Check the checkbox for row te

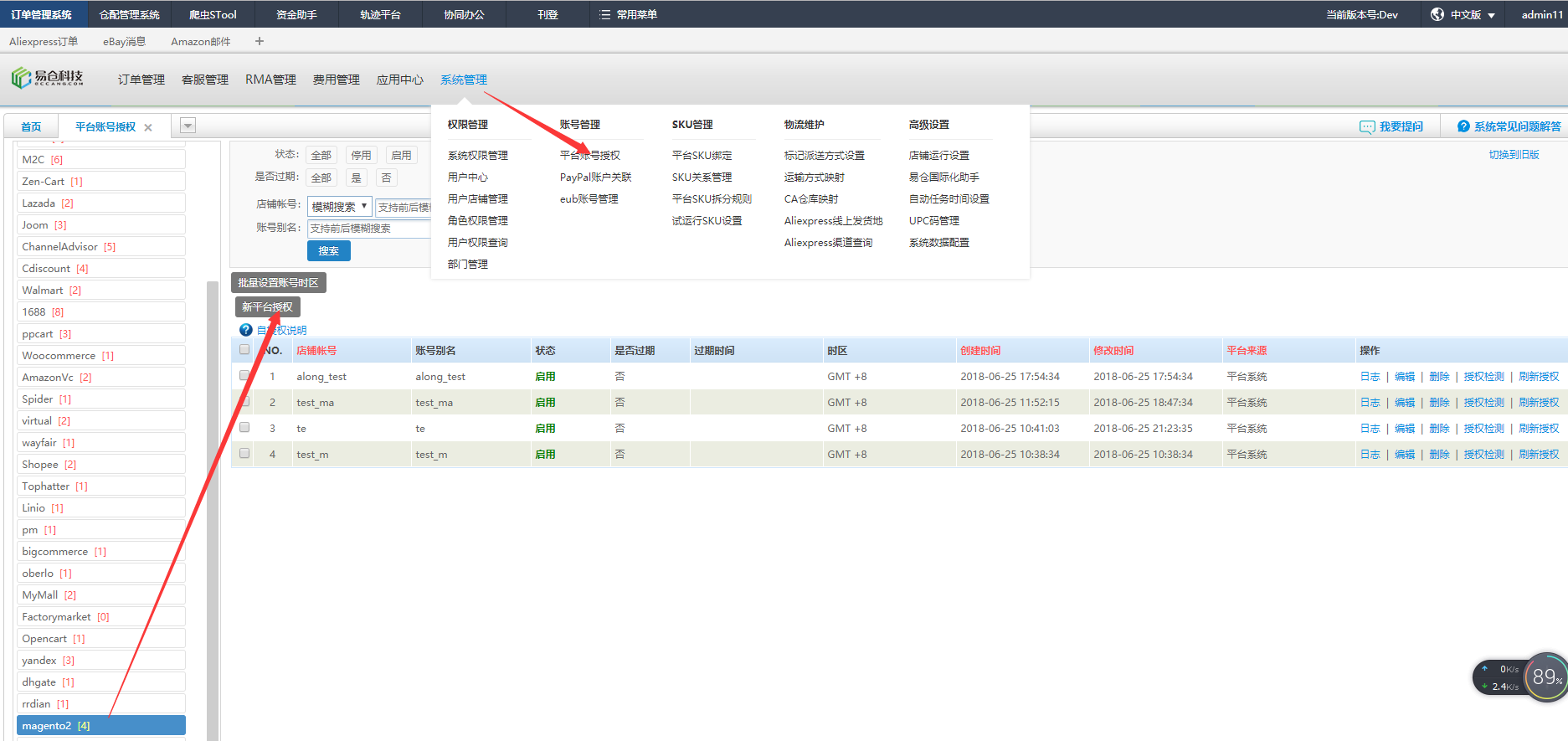(244, 428)
